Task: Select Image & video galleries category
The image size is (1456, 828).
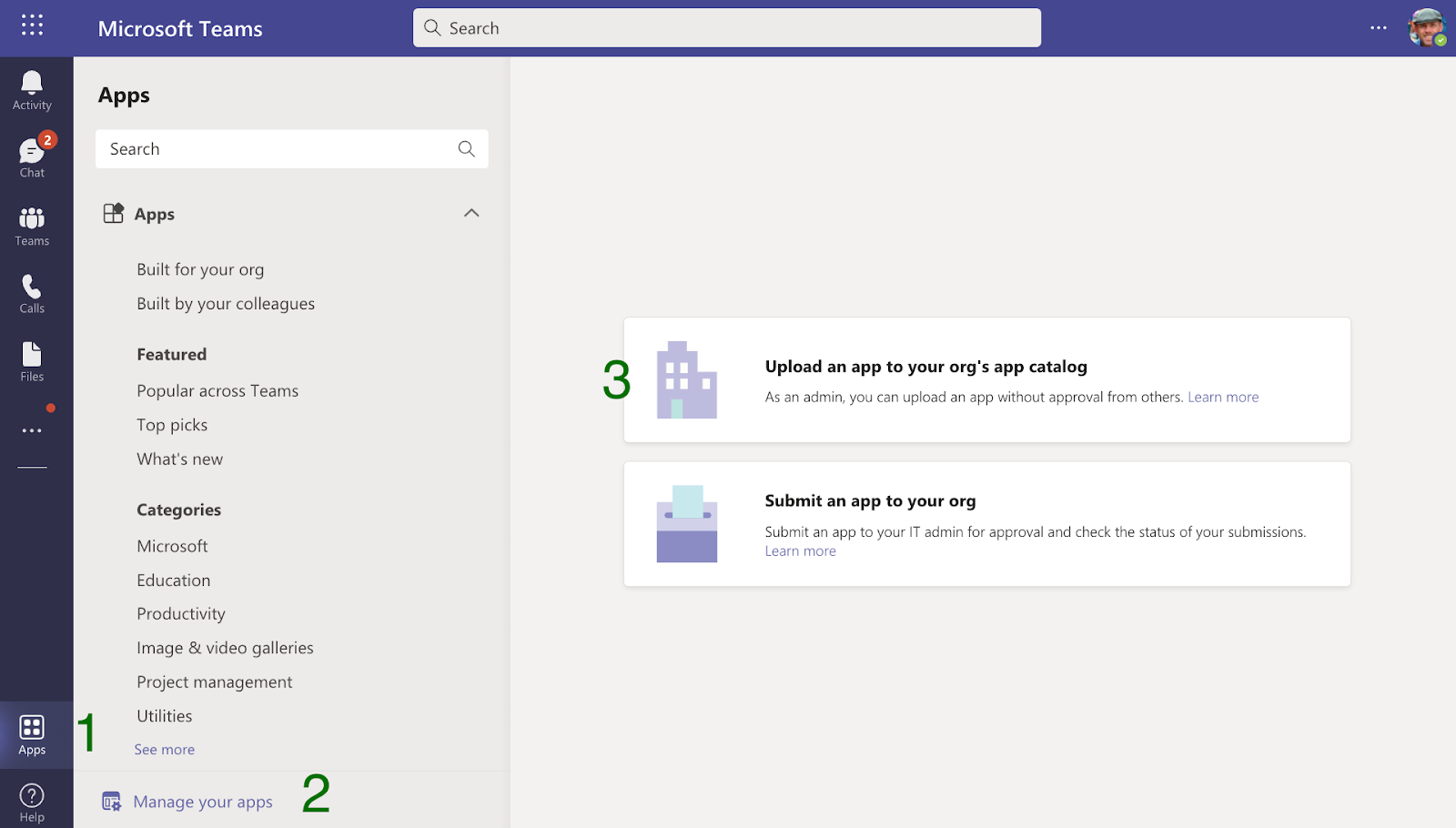Action: point(225,648)
